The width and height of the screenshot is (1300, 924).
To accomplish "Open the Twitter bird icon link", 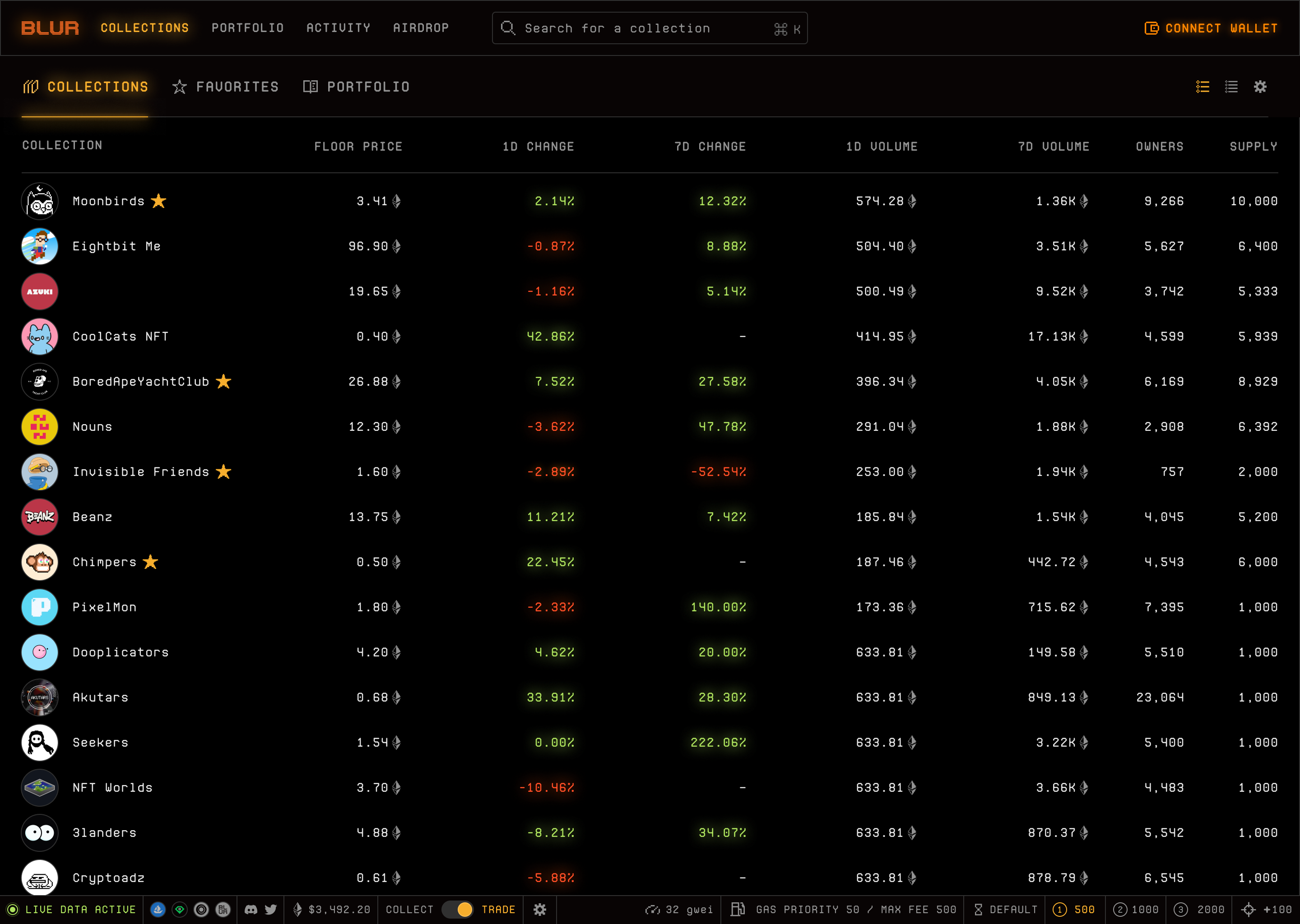I will point(271,909).
